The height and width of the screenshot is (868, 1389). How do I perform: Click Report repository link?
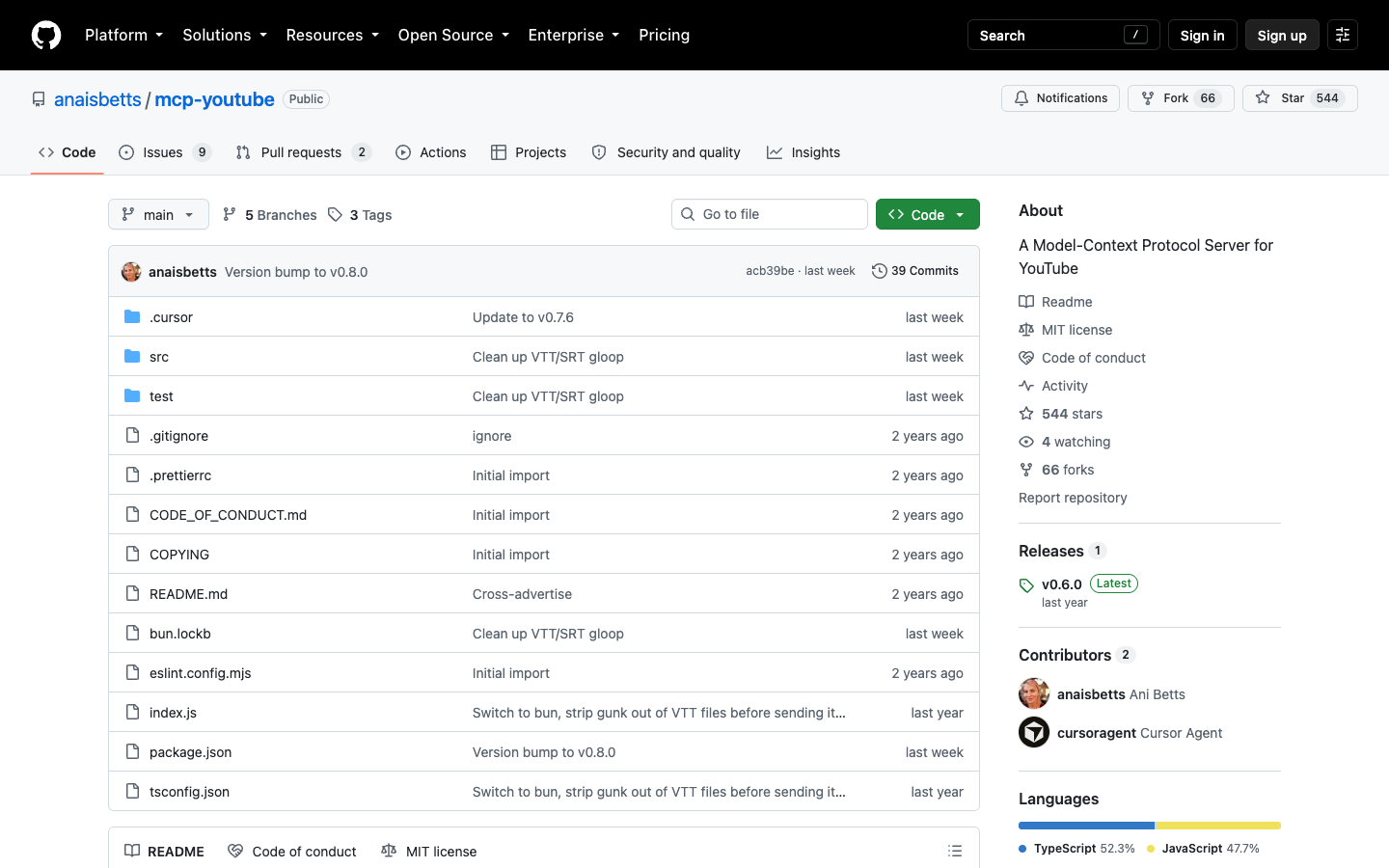1073,498
